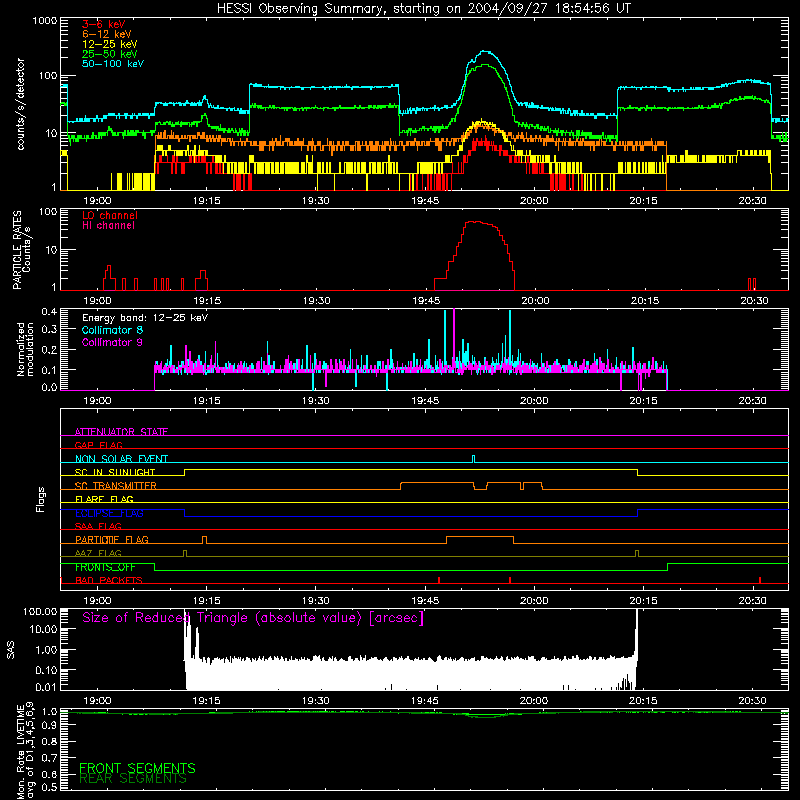The height and width of the screenshot is (800, 800).
Task: Select the Collimator 9 legend label
Action: pos(112,342)
